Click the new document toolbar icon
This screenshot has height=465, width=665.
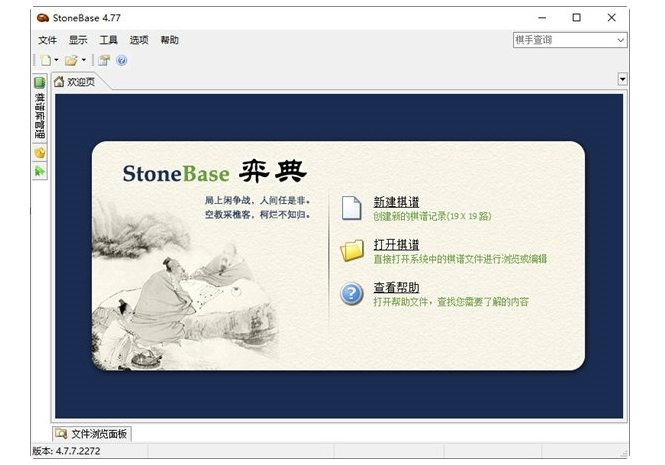tap(45, 60)
